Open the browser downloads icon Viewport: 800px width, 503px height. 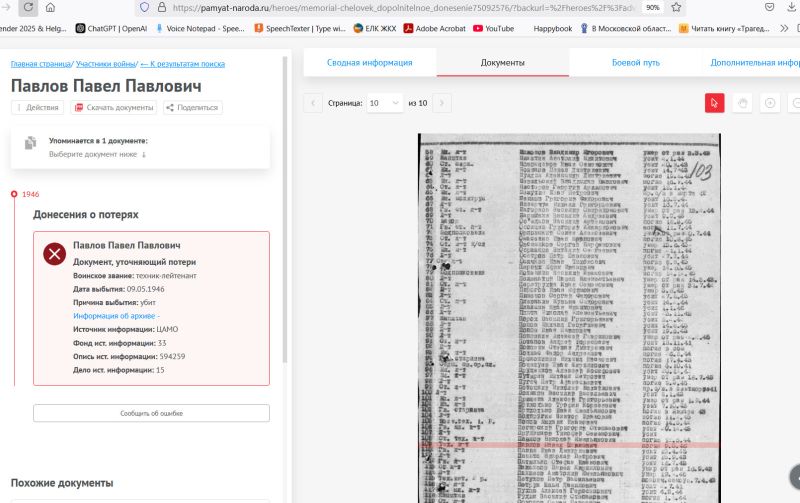tap(792, 8)
